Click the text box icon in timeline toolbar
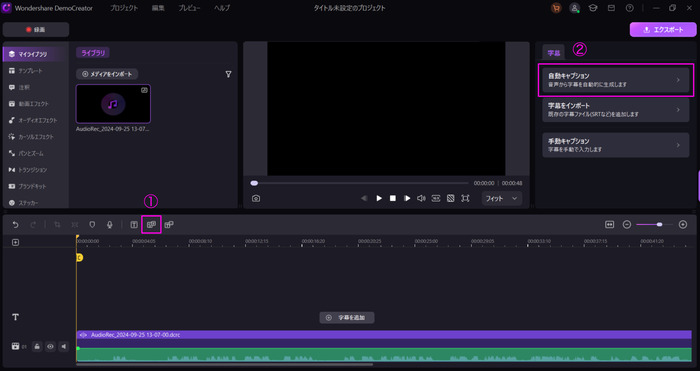This screenshot has height=371, width=700. click(134, 225)
